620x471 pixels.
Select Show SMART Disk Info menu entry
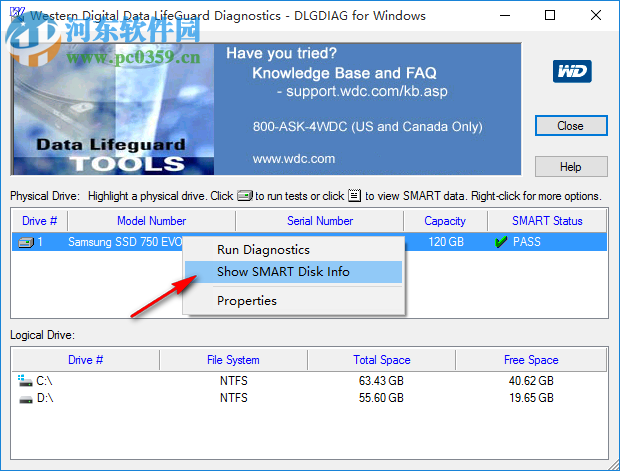point(293,272)
